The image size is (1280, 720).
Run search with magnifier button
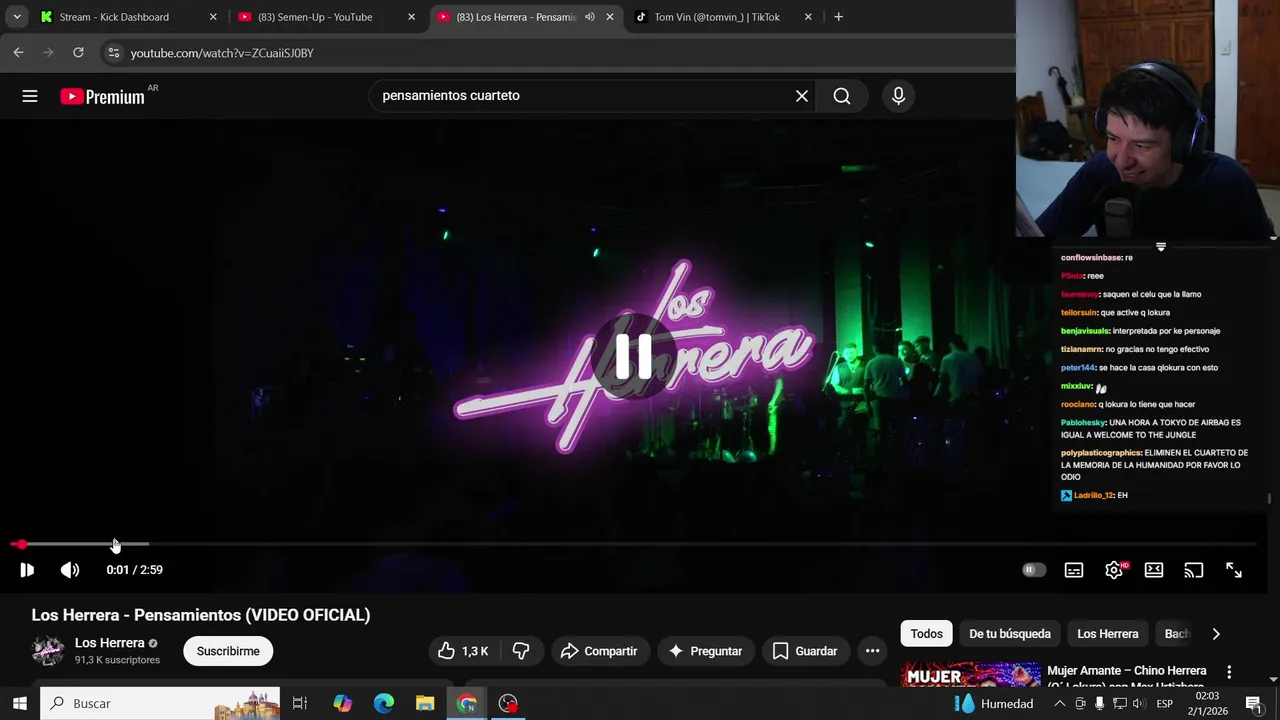click(842, 96)
